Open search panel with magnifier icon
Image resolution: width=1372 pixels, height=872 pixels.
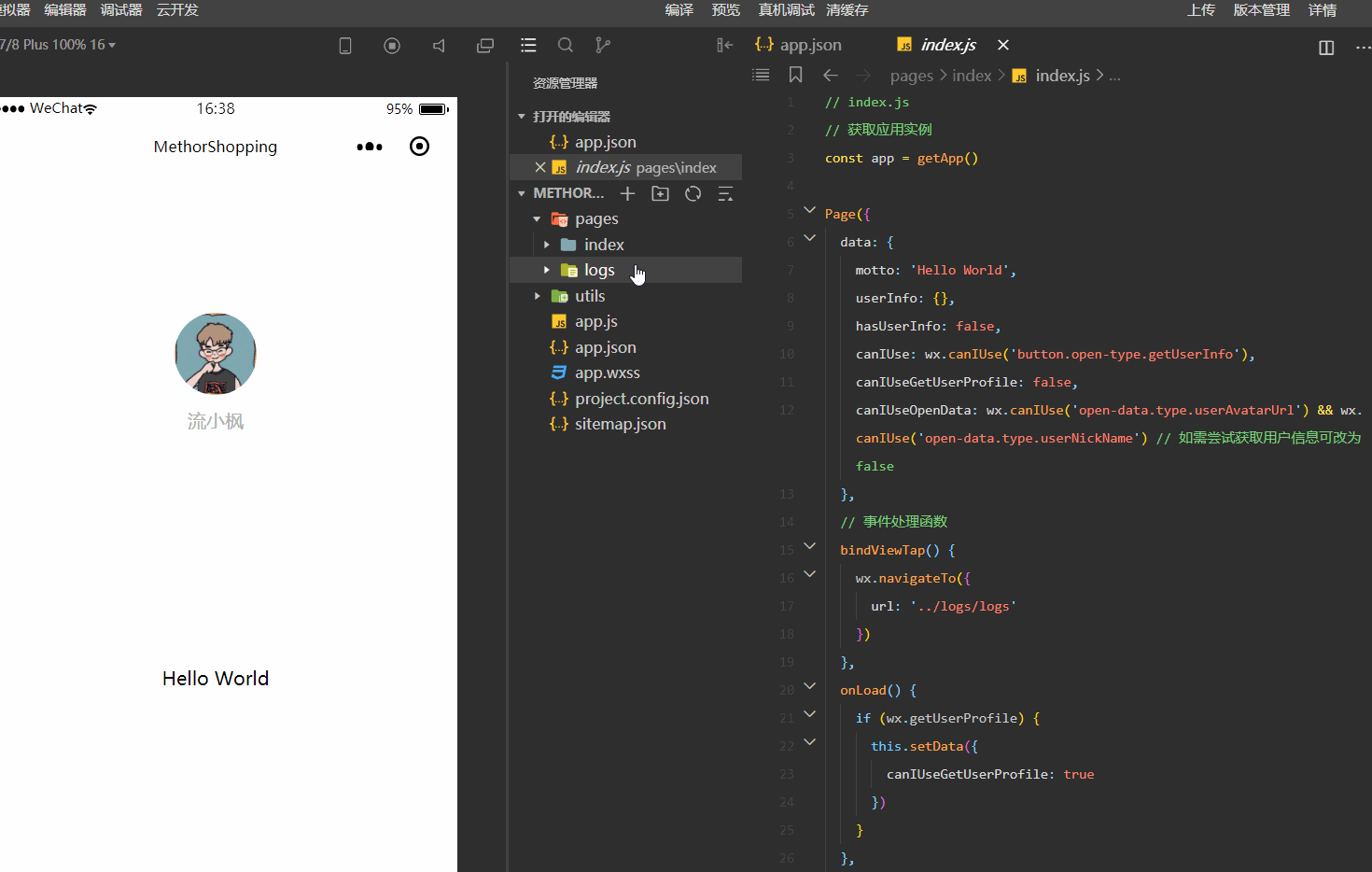point(566,45)
